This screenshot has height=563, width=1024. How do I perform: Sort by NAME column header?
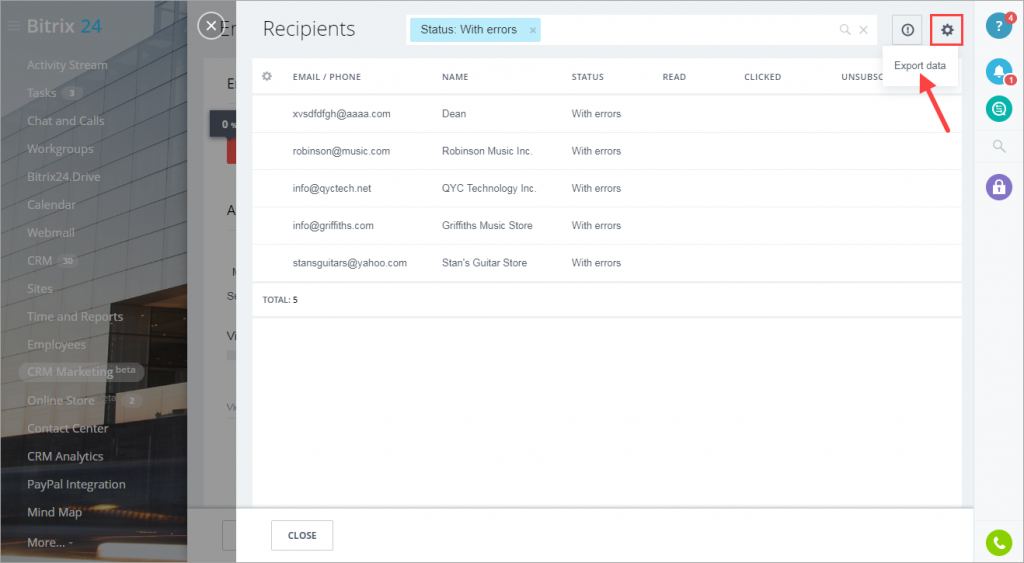pos(455,77)
